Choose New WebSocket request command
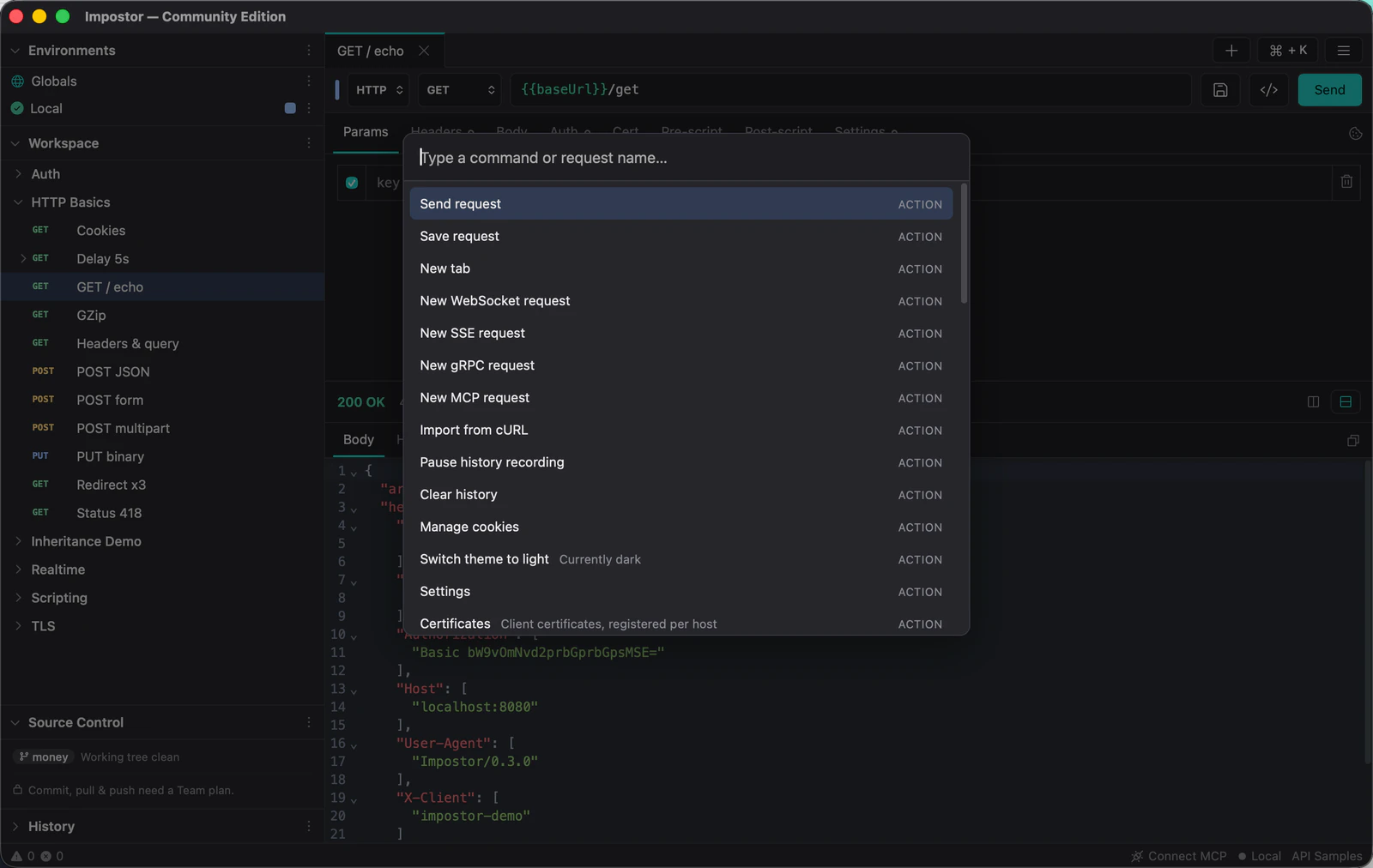The width and height of the screenshot is (1373, 868). (680, 301)
